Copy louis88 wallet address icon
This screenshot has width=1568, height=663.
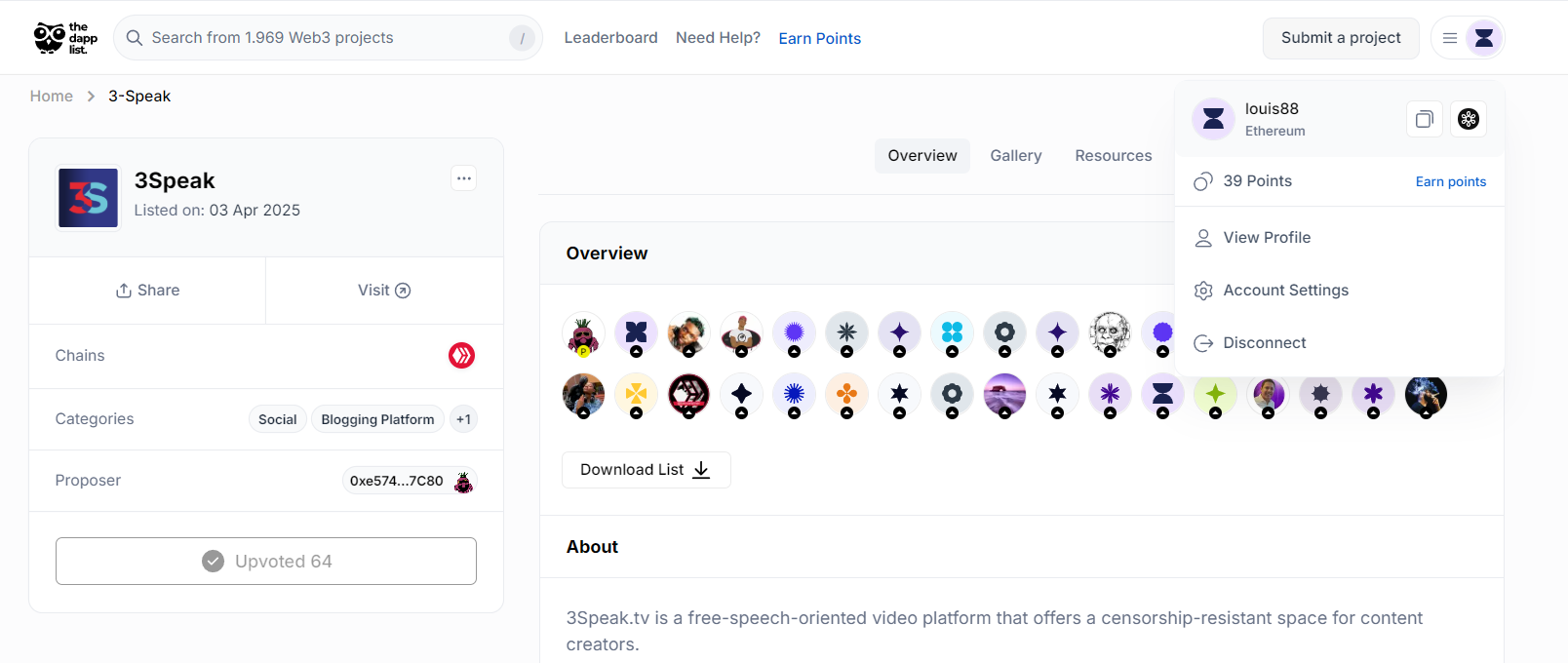tap(1425, 119)
